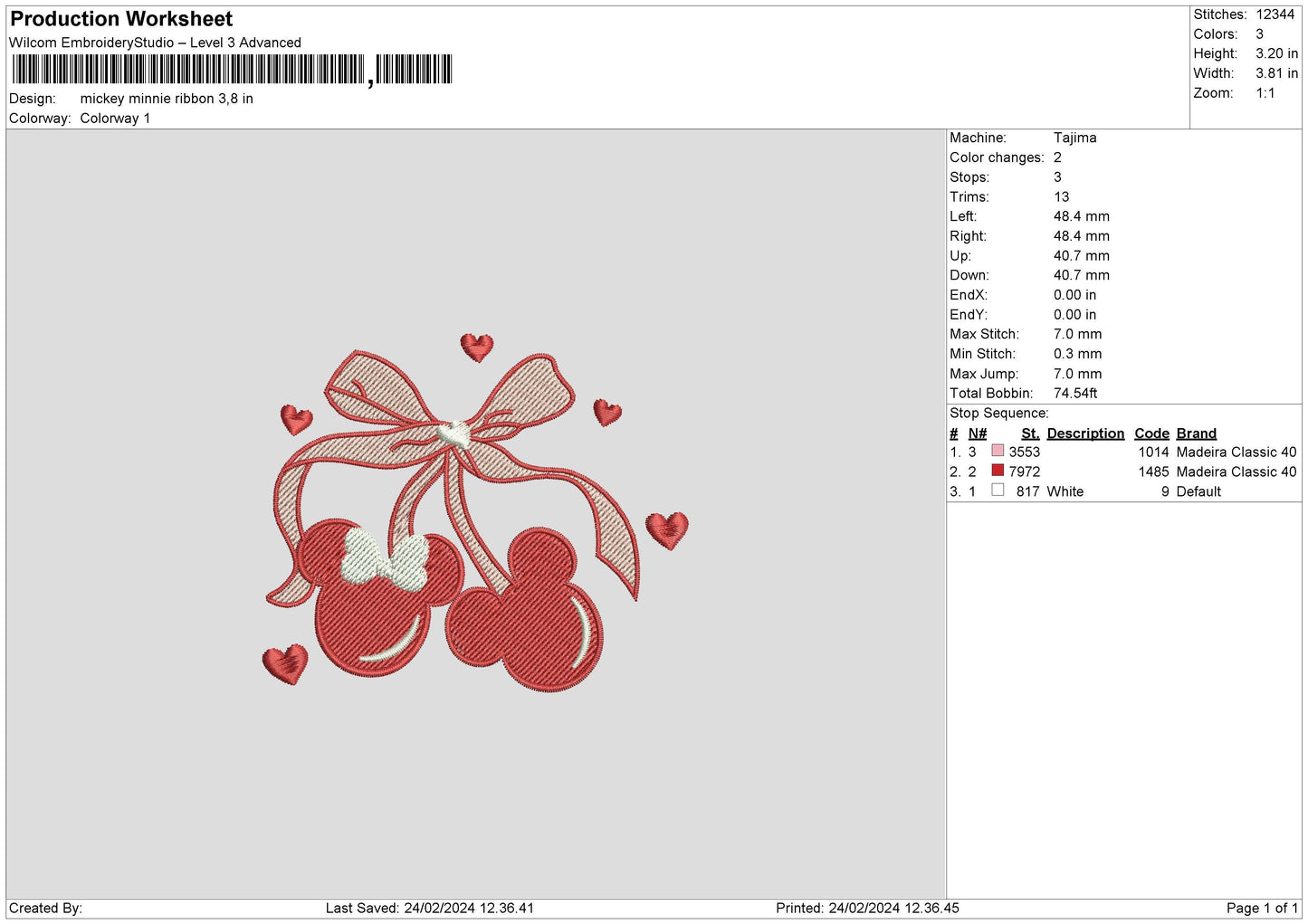The image size is (1308, 924).
Task: Click the design name 'mickey minnie ribbon 3,8 in'
Action: (167, 99)
